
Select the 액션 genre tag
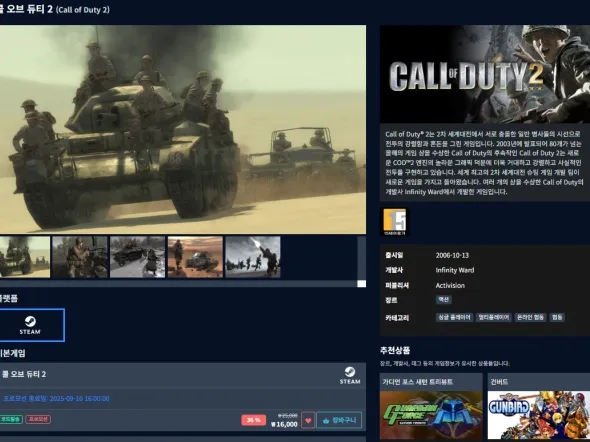tap(444, 299)
